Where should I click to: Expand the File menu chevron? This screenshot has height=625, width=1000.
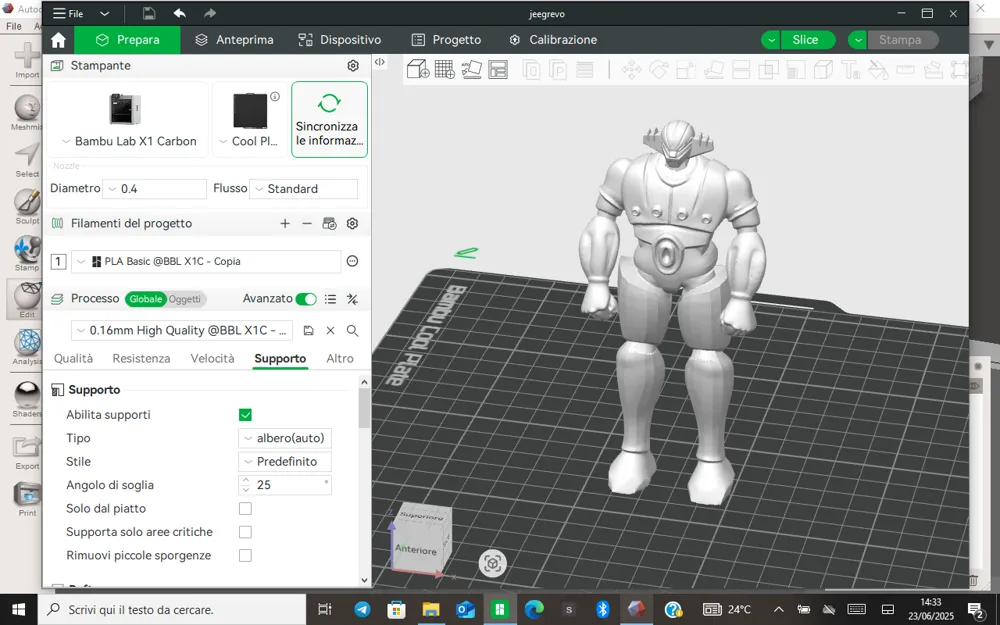coord(105,13)
